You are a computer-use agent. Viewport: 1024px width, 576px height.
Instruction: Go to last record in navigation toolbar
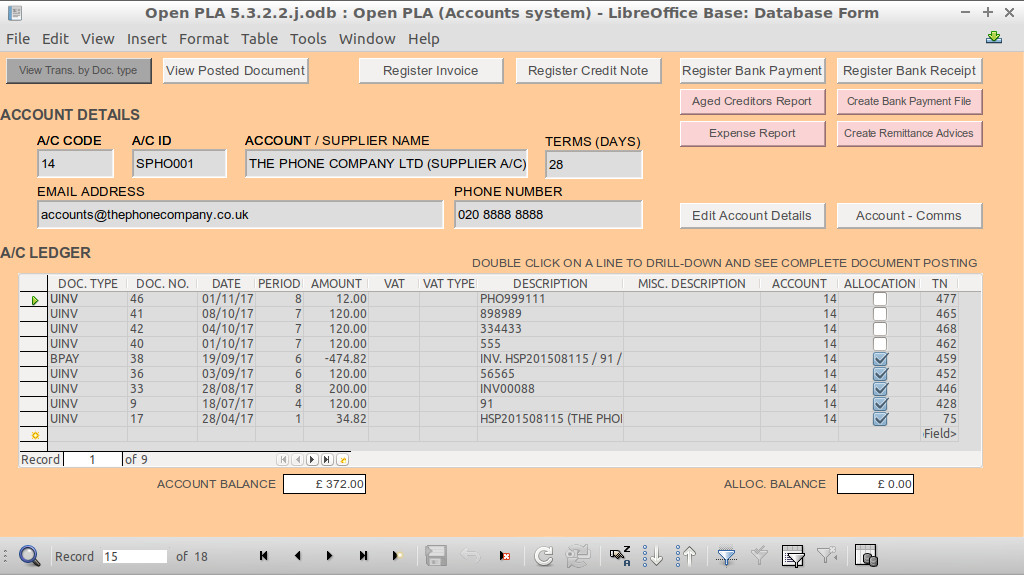(x=363, y=556)
